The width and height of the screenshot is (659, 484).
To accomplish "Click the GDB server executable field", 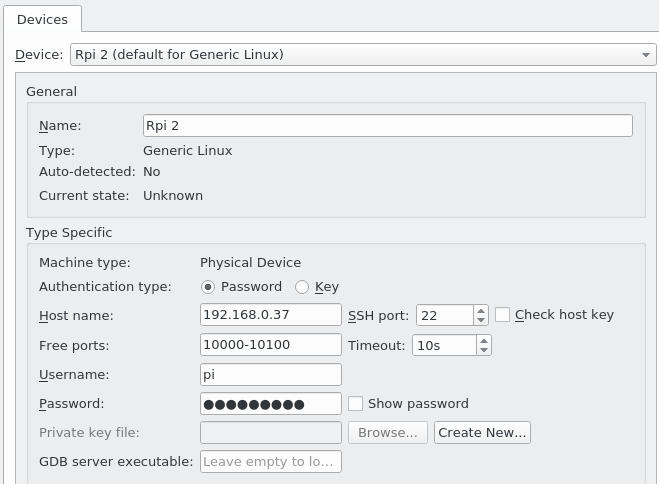I will point(271,461).
